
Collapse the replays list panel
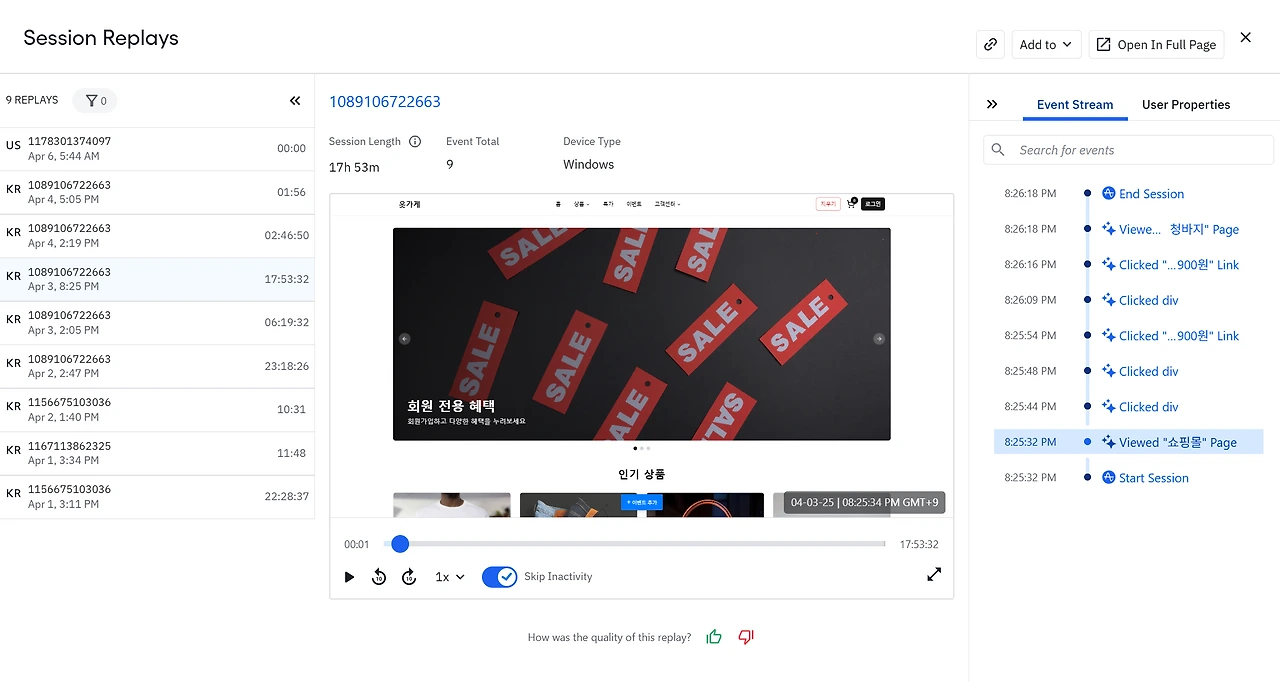295,101
